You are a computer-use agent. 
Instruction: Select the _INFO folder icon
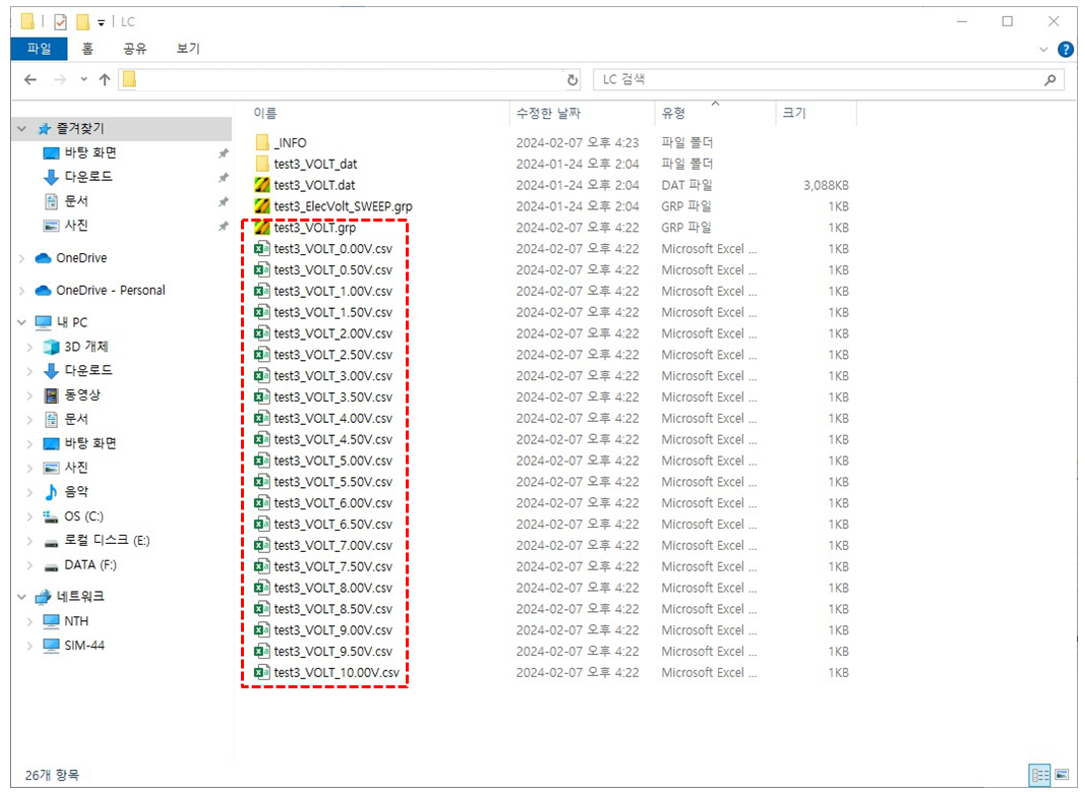[x=263, y=143]
